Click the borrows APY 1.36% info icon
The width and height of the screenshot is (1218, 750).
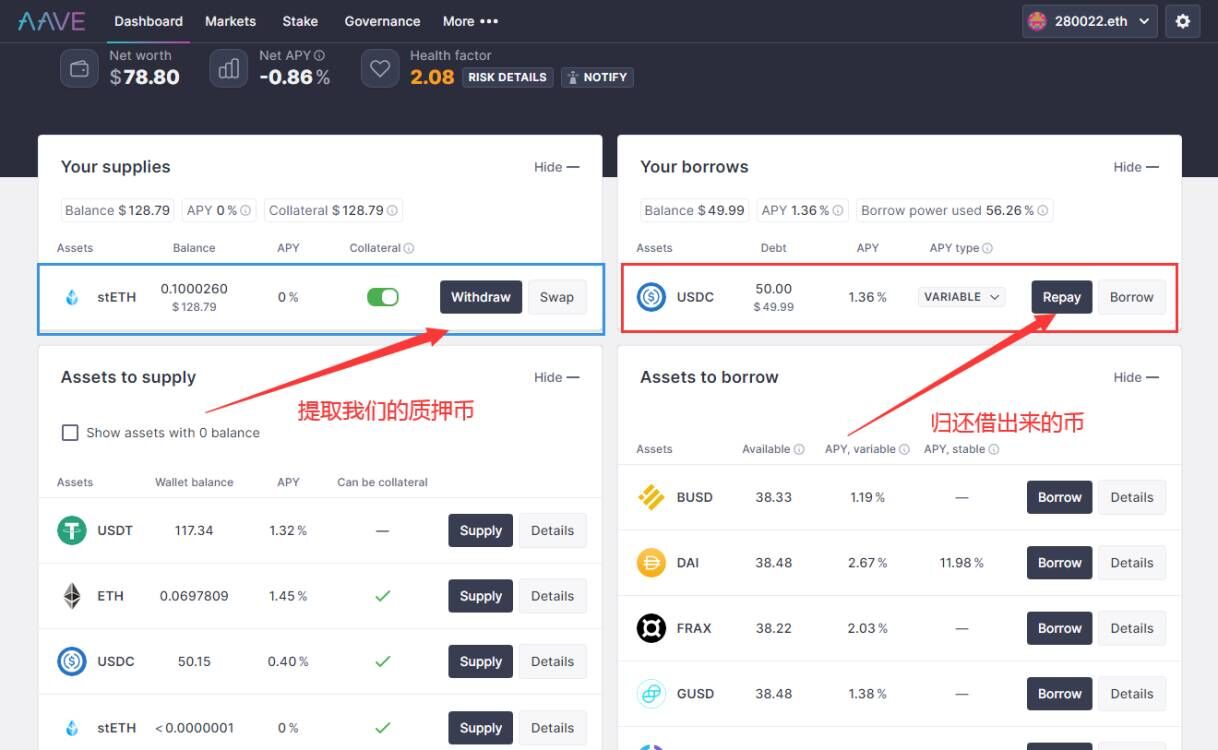838,211
